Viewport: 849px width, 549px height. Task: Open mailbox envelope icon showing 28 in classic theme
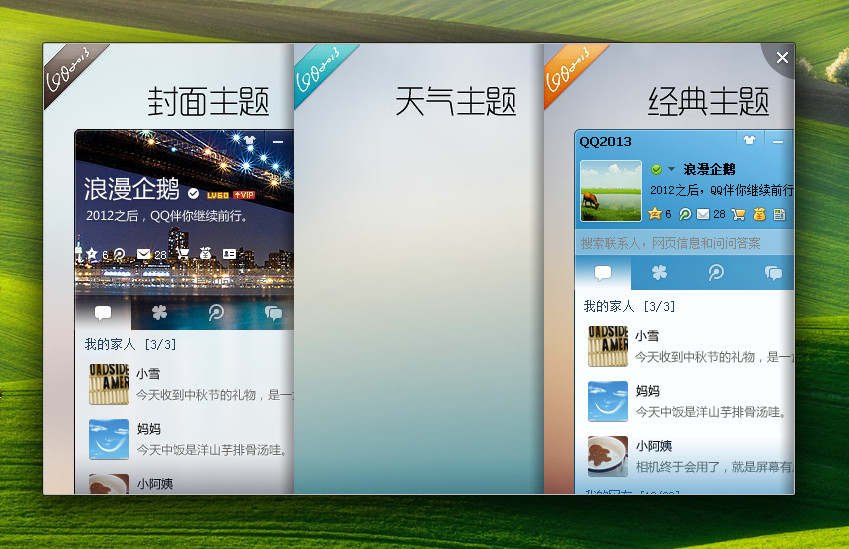tap(703, 214)
